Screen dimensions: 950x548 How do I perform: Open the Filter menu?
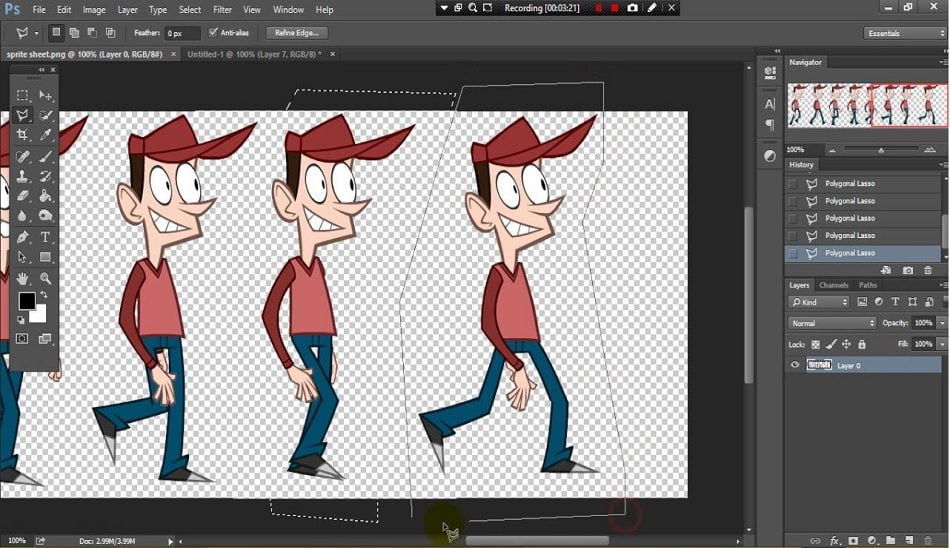pos(222,10)
